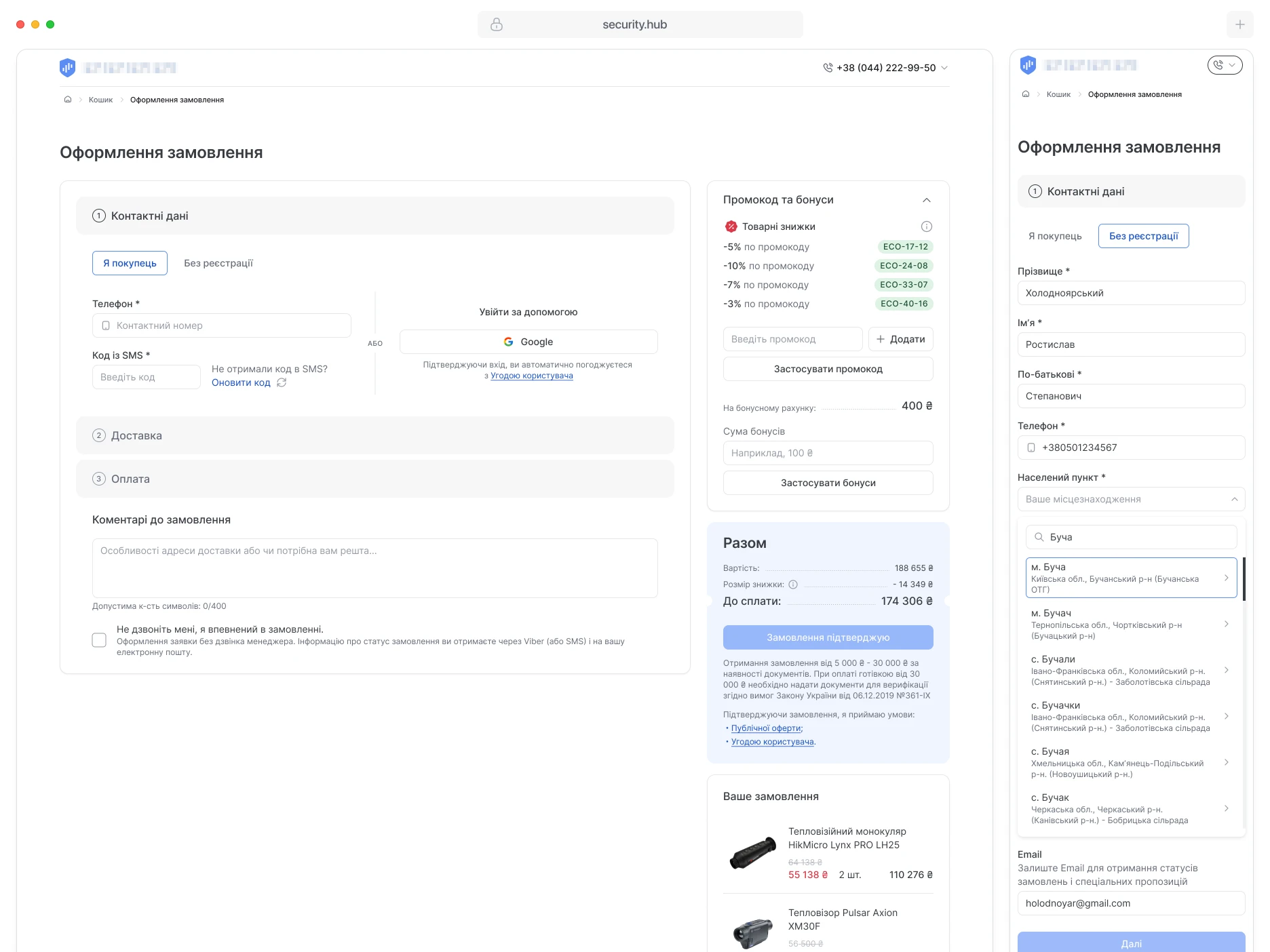The height and width of the screenshot is (952, 1270).
Task: Click Google logo icon in sign-in button
Action: pyautogui.click(x=508, y=342)
